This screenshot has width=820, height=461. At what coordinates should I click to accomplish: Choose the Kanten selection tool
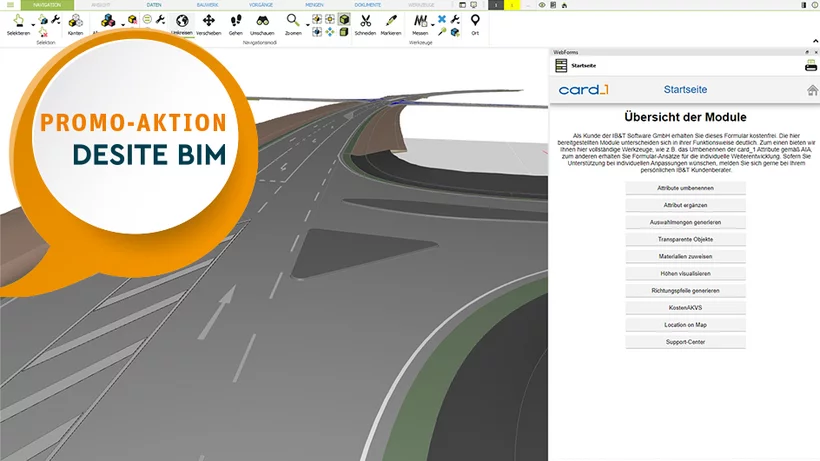tap(75, 25)
